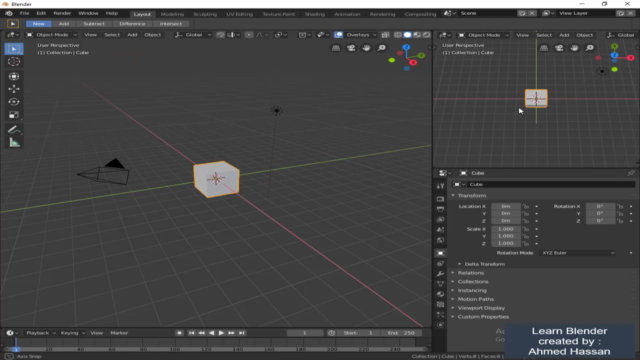Viewport: 640px width, 360px height.
Task: Open the Render properties tab
Action: (x=440, y=199)
